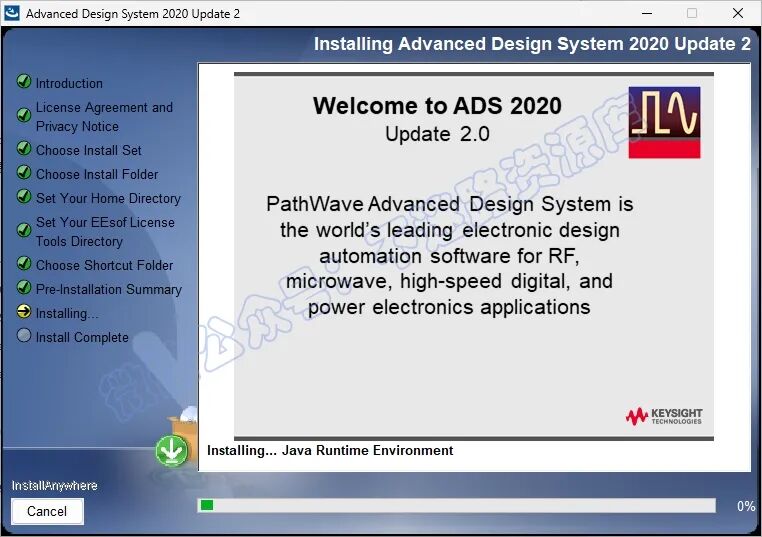Click the 'Welcome to ADS 2020' heading
762x537 pixels.
click(x=437, y=105)
